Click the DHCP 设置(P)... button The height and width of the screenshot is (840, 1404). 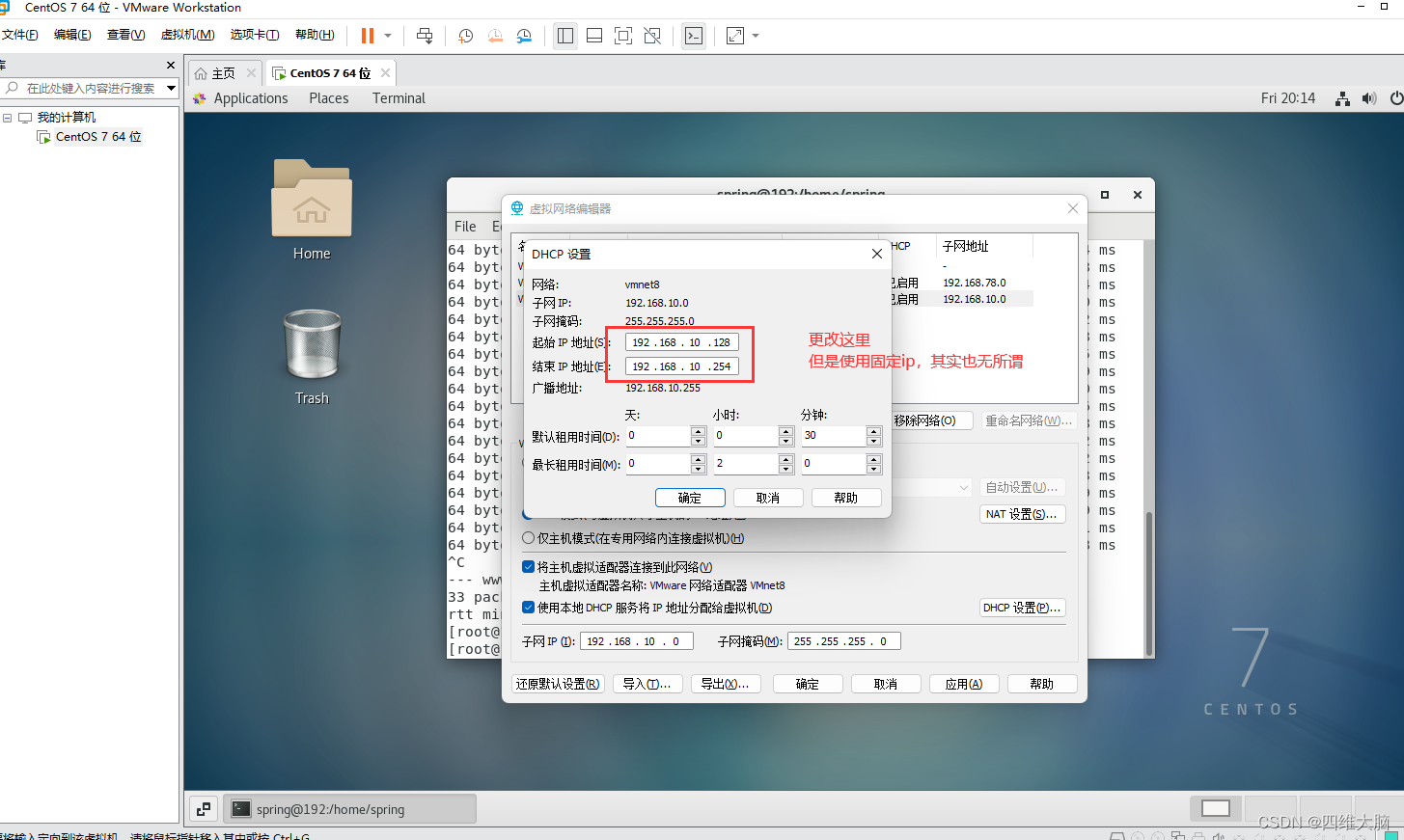(x=1022, y=608)
